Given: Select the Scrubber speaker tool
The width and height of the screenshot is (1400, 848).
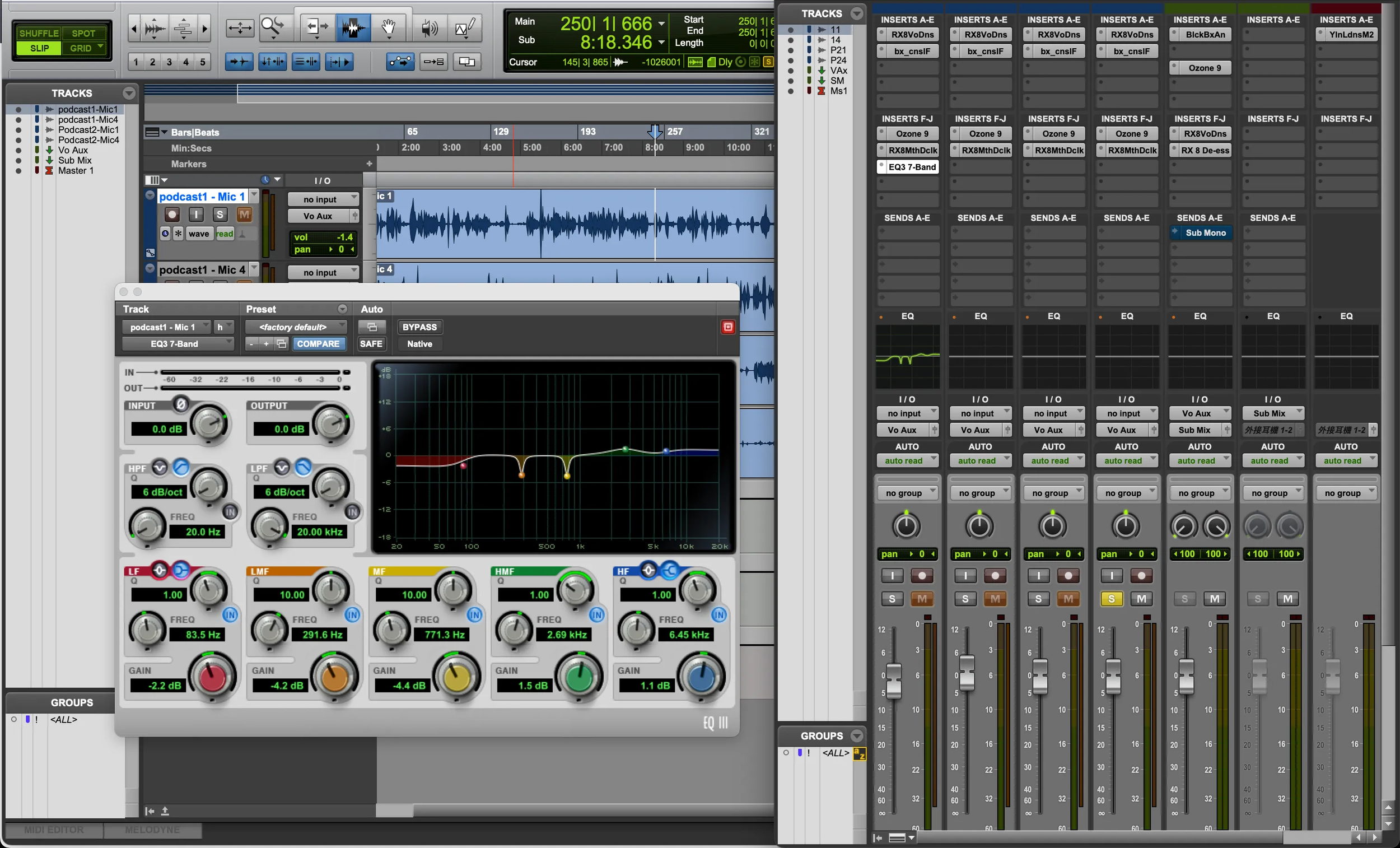Looking at the screenshot, I should click(x=430, y=27).
